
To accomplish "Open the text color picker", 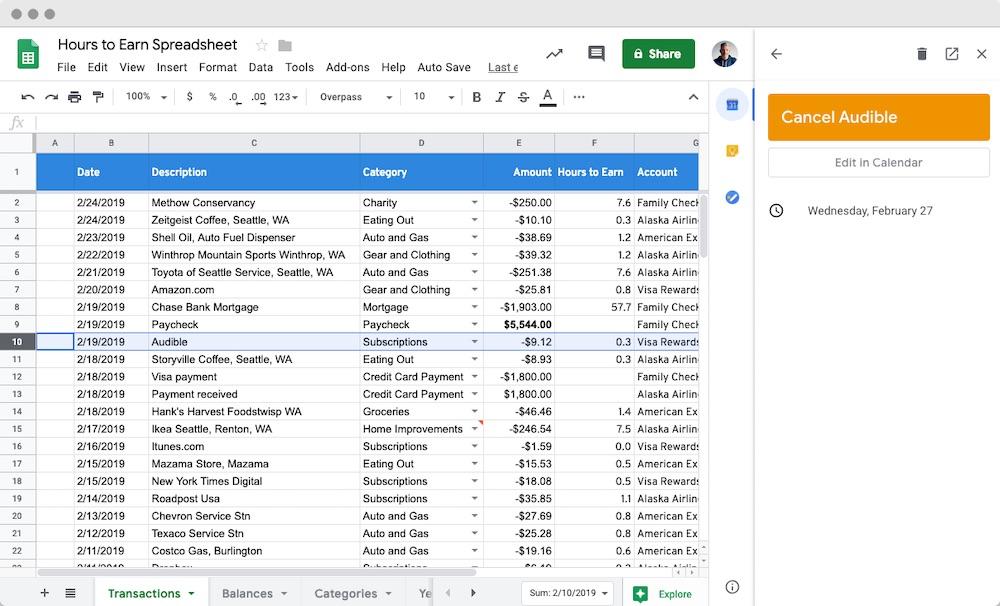I will (547, 97).
